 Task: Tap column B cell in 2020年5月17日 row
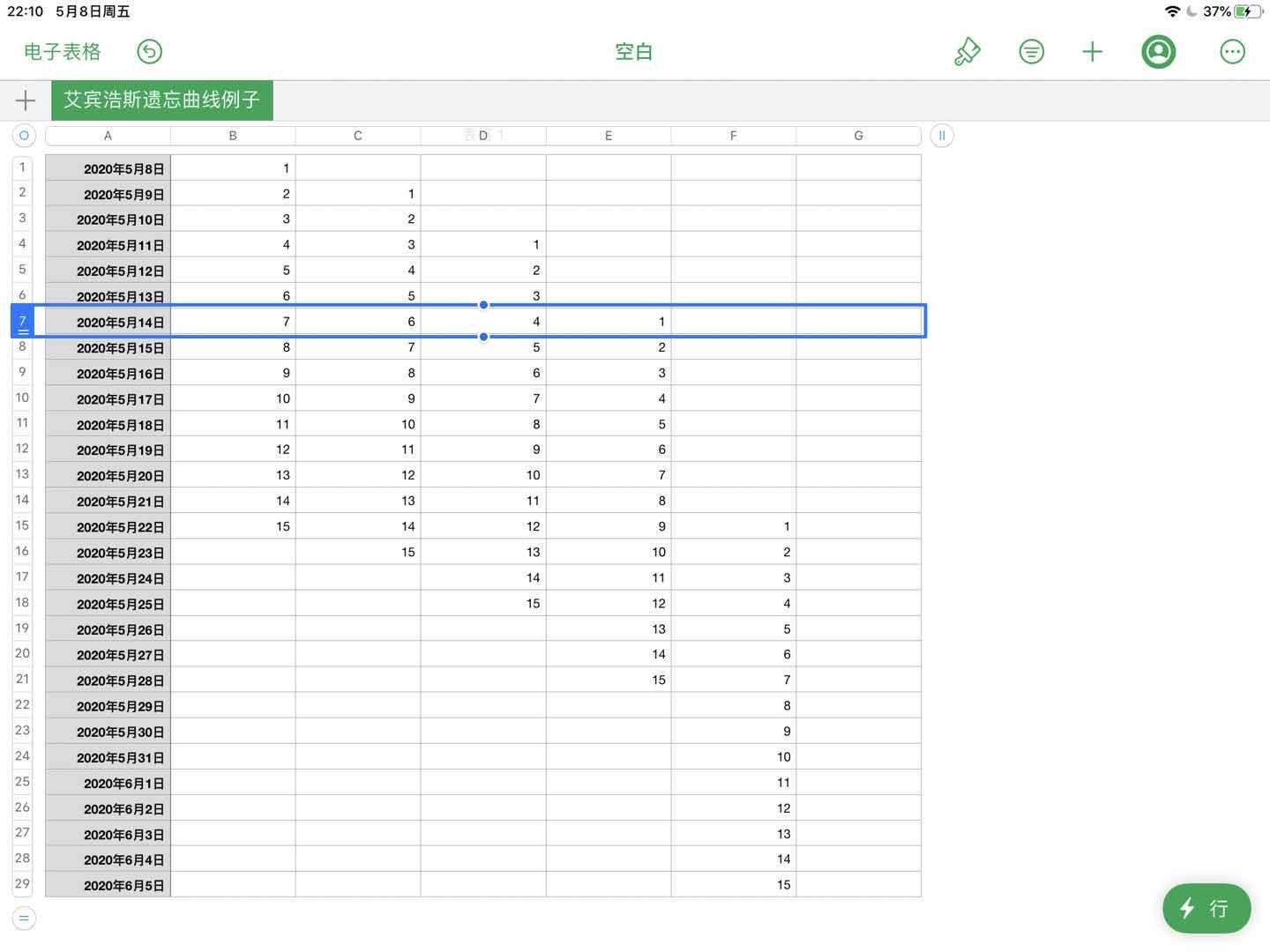[x=233, y=398]
